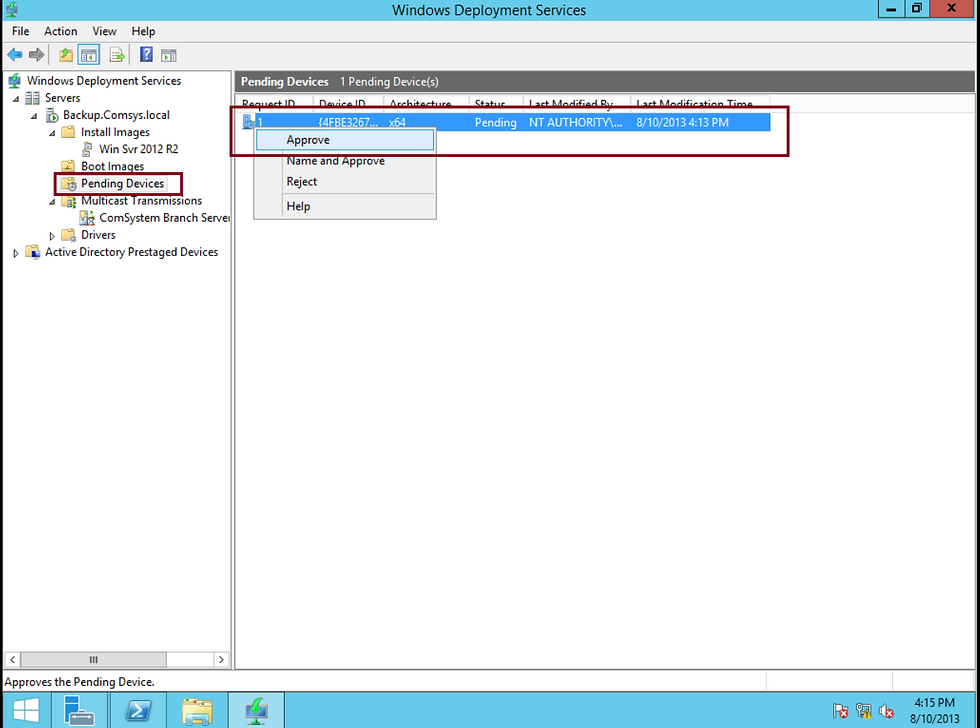Open the Action menu
Image resolution: width=980 pixels, height=728 pixels.
click(61, 31)
